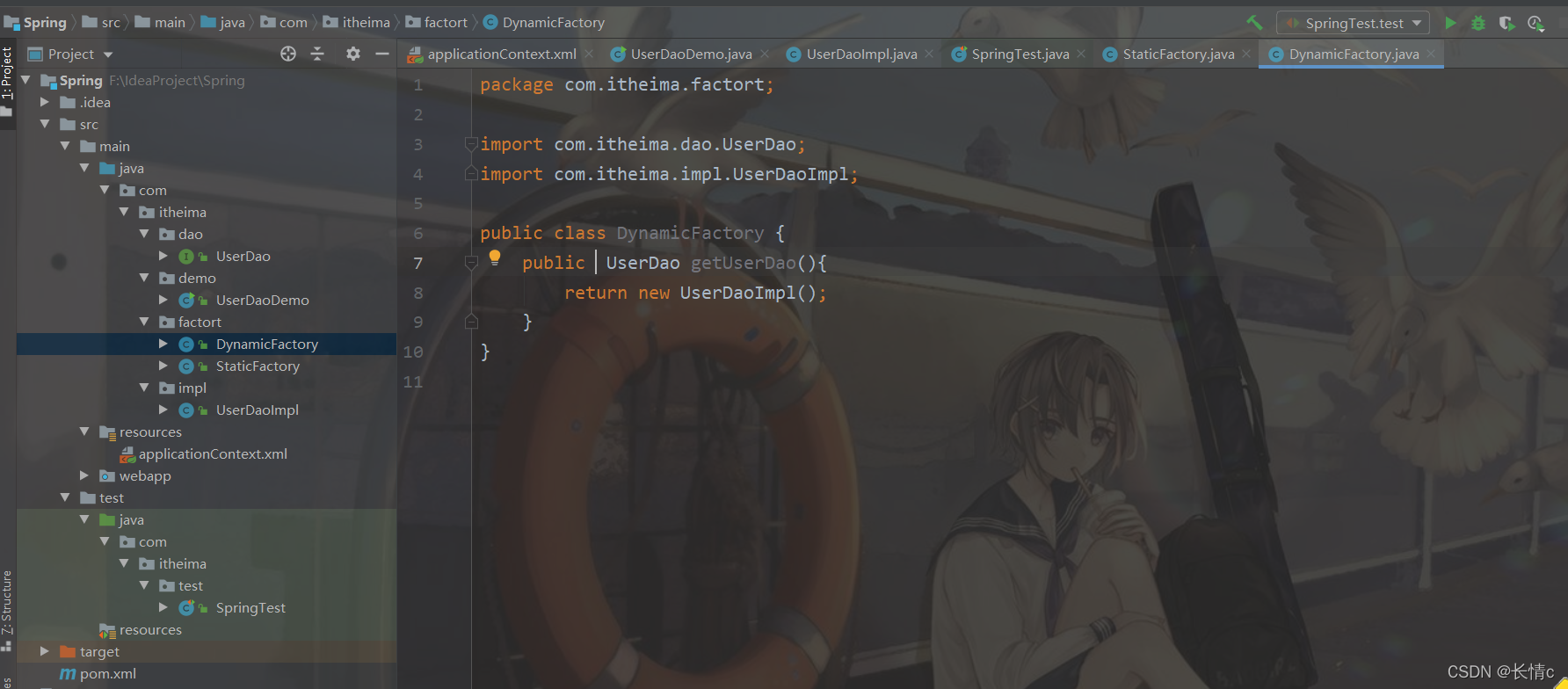
Task: Open Project panel settings gear
Action: tap(353, 54)
